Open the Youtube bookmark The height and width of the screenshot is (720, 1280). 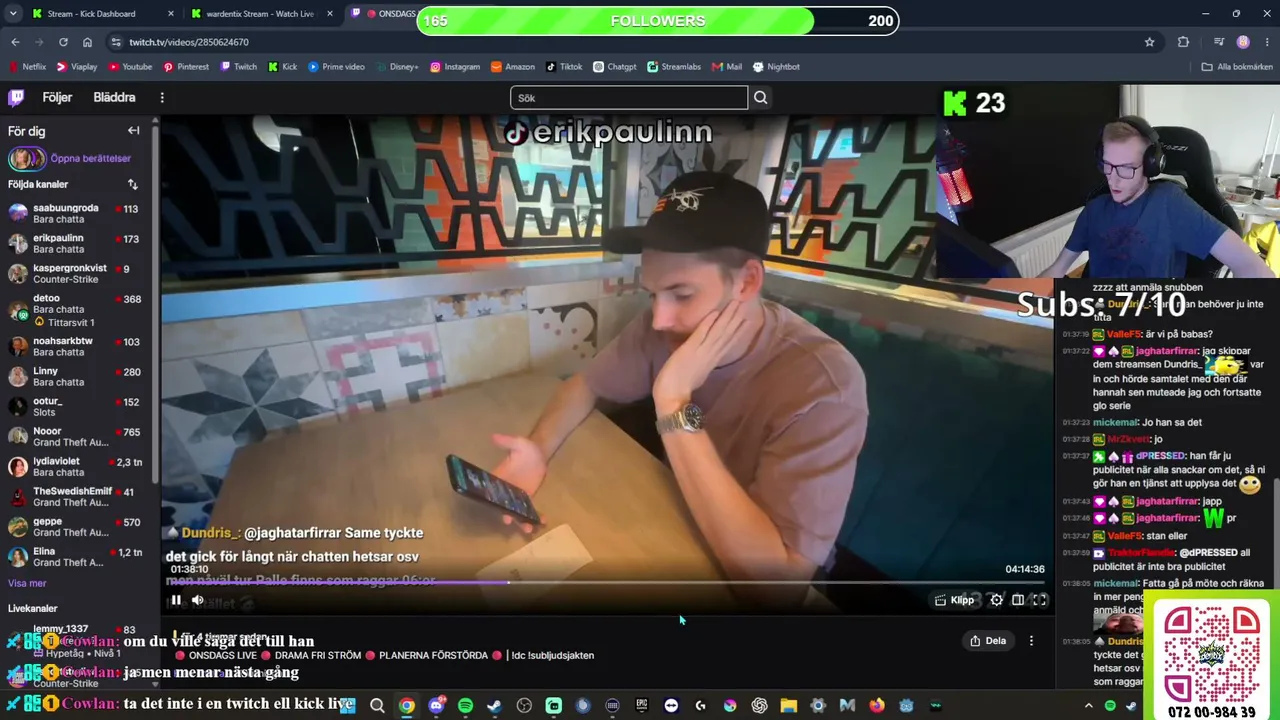[x=130, y=67]
